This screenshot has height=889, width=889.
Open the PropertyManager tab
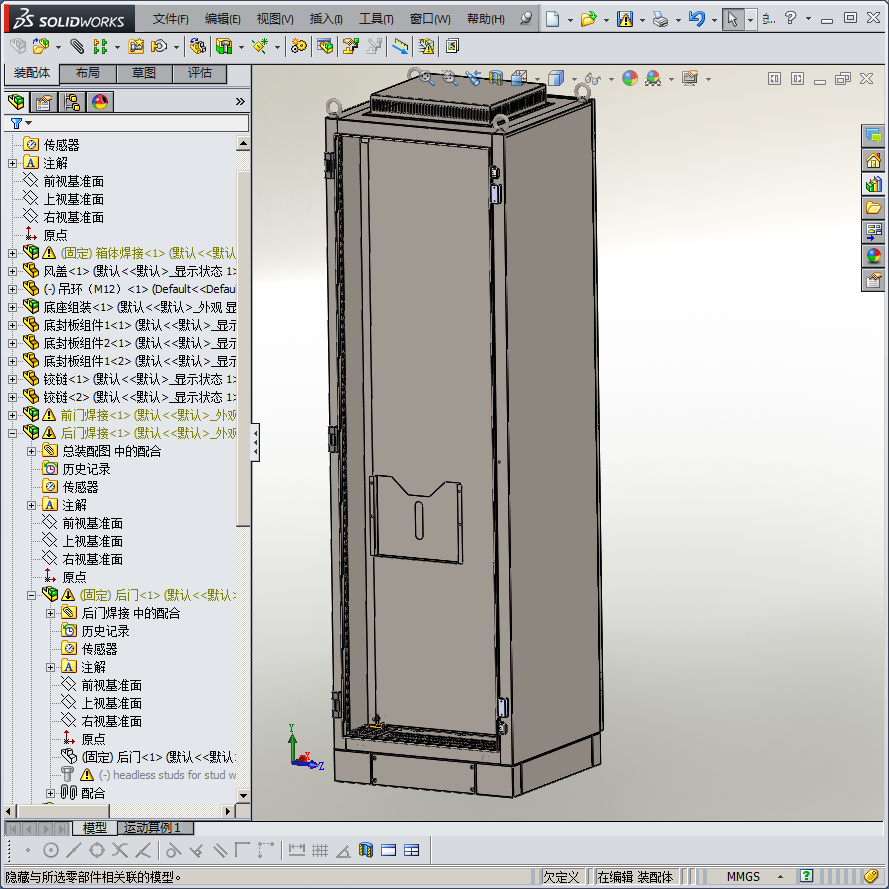44,102
